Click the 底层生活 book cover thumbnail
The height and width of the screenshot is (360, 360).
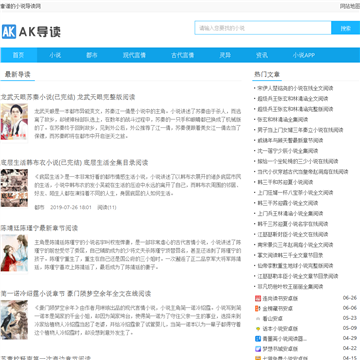click(14, 188)
